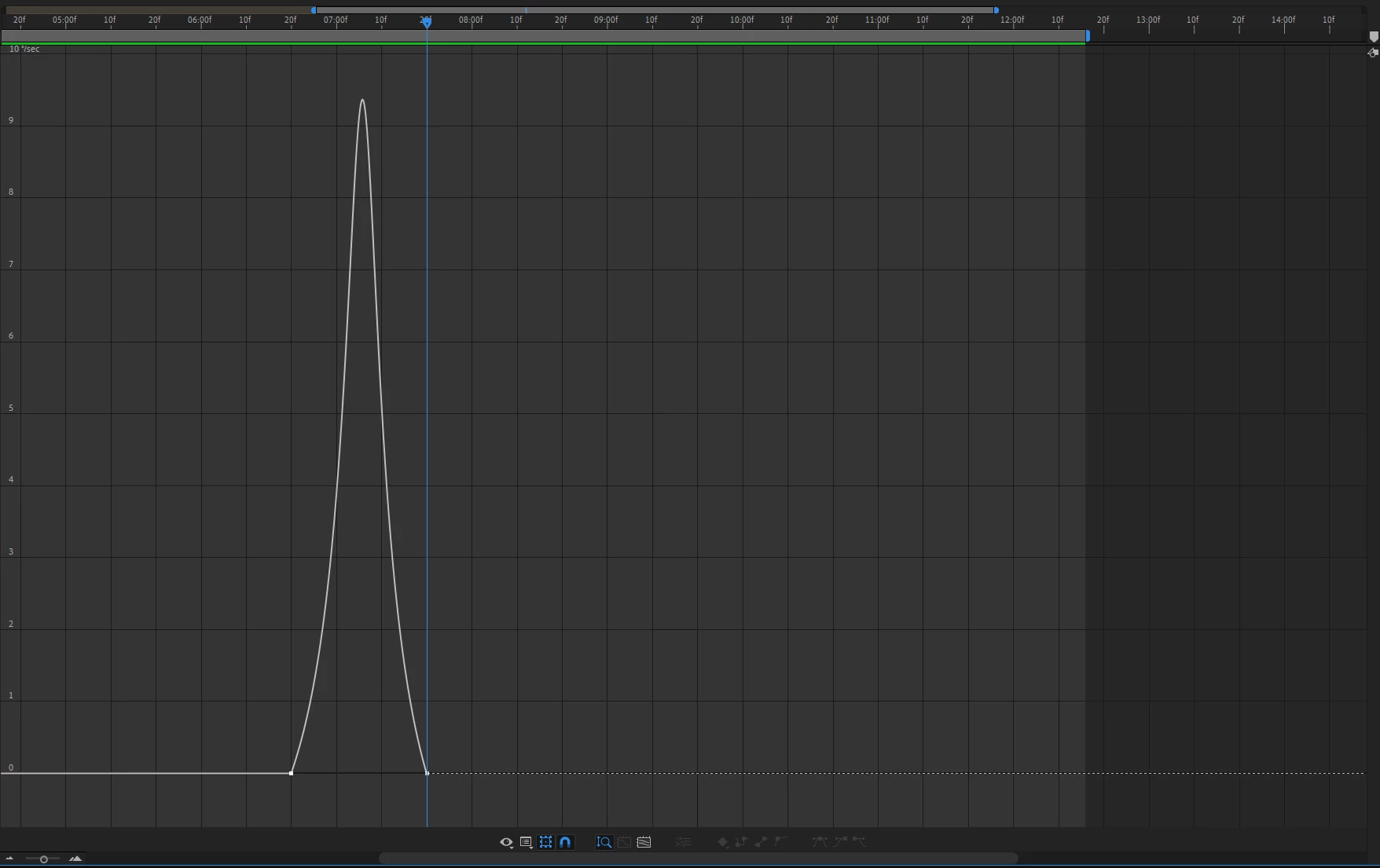Image resolution: width=1380 pixels, height=868 pixels.
Task: Click the timeline zoom slider knob
Action: 44,859
